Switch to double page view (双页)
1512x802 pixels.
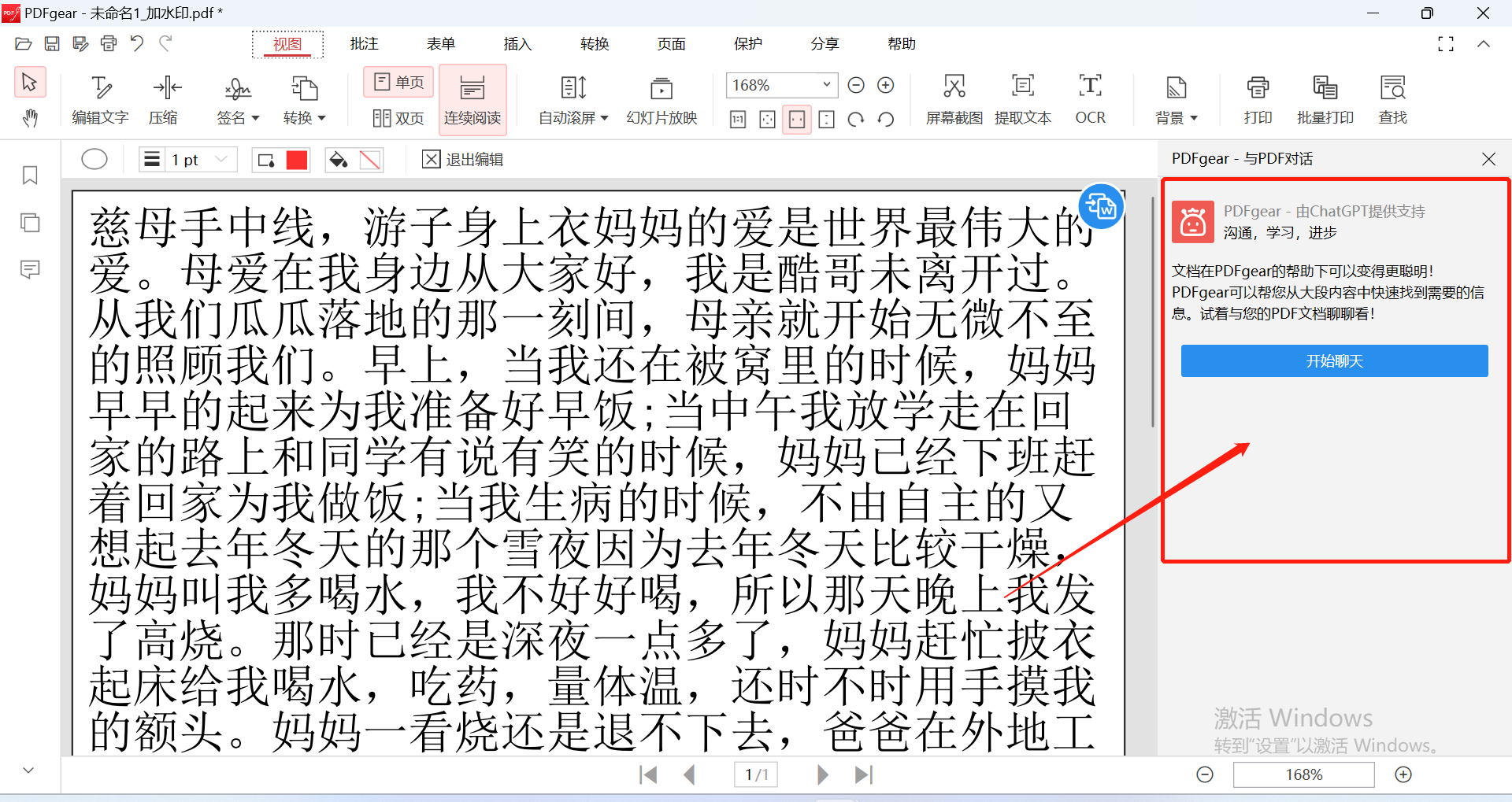coord(398,118)
